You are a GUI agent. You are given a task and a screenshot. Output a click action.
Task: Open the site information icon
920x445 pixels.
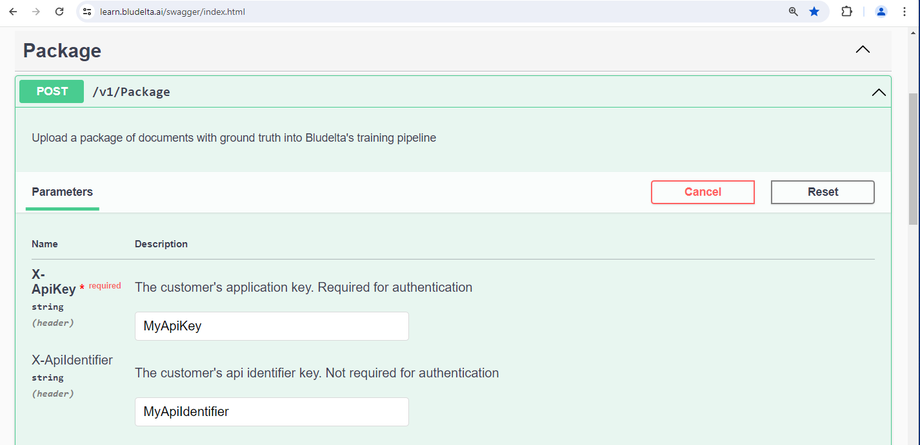[87, 12]
